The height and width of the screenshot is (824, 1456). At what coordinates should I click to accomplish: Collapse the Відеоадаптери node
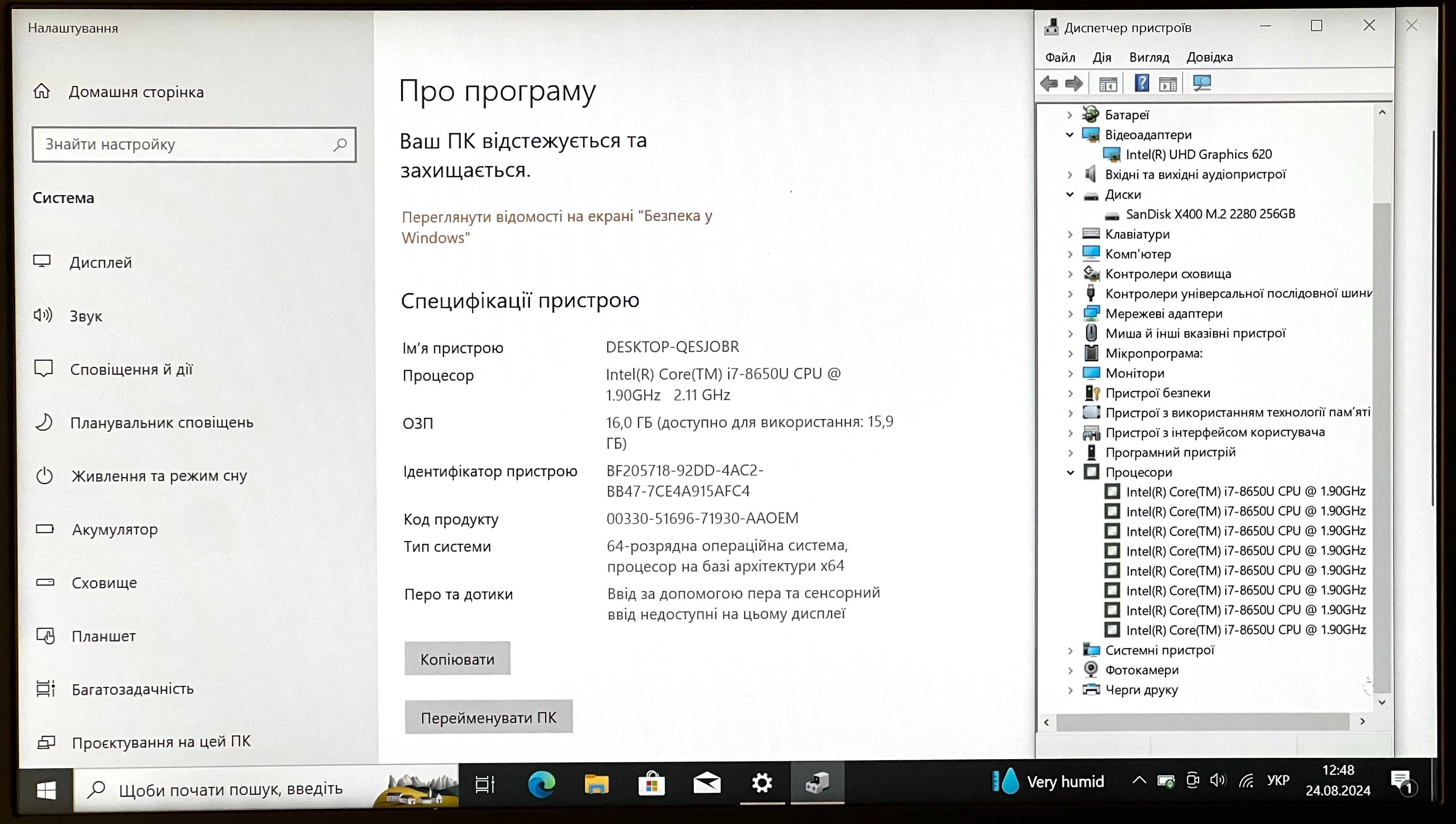tap(1069, 135)
